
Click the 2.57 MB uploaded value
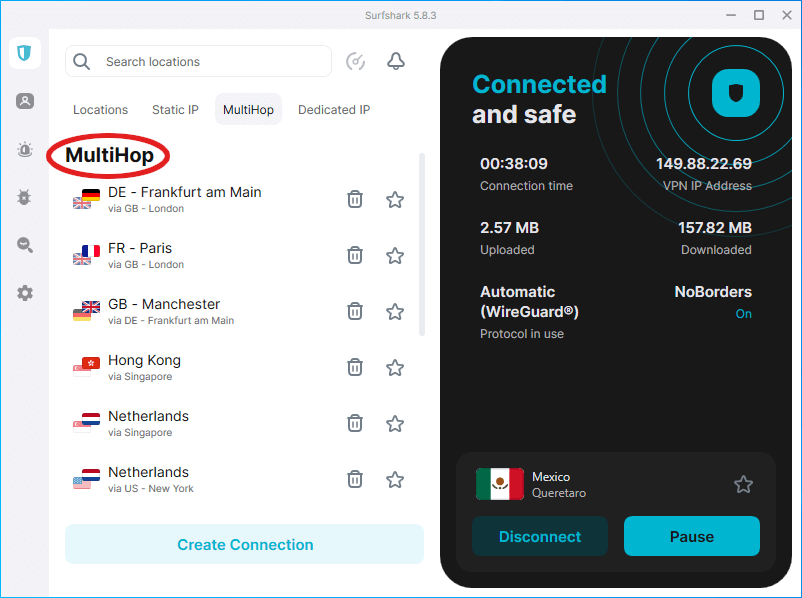pos(509,228)
